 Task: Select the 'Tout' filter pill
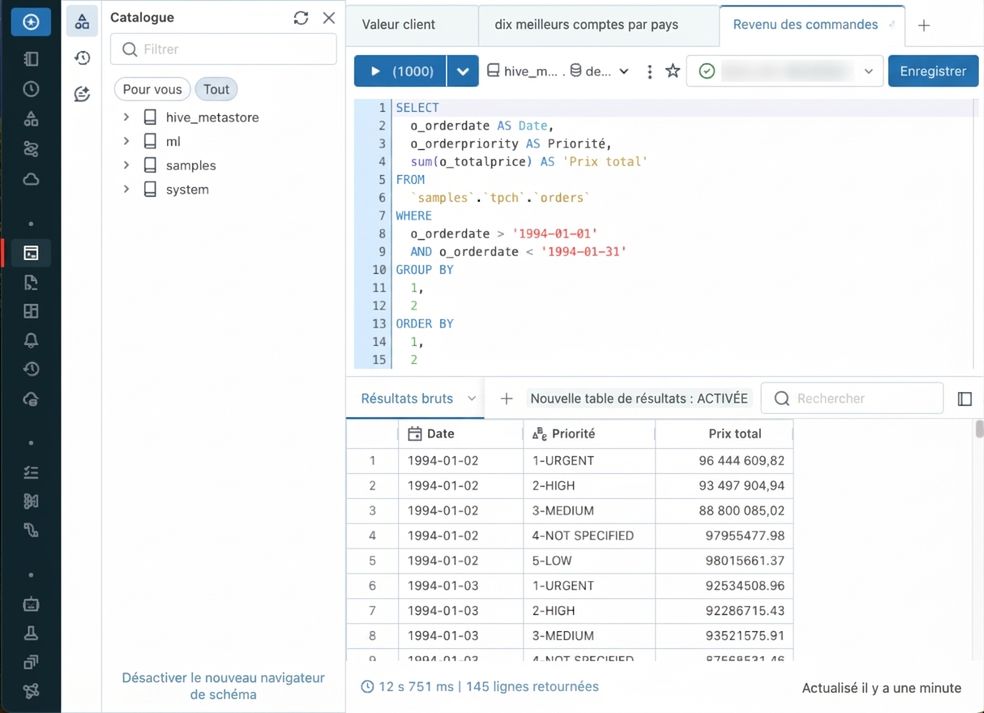(x=216, y=89)
